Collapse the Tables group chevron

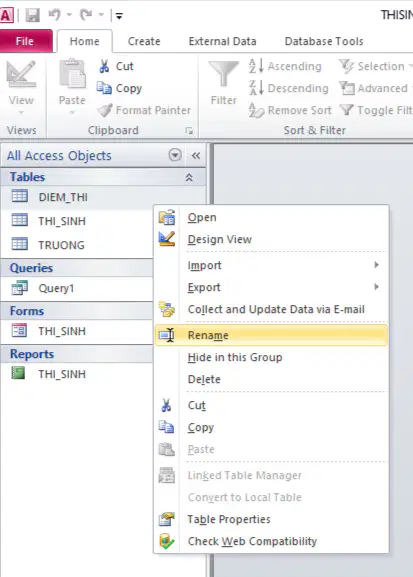[189, 177]
